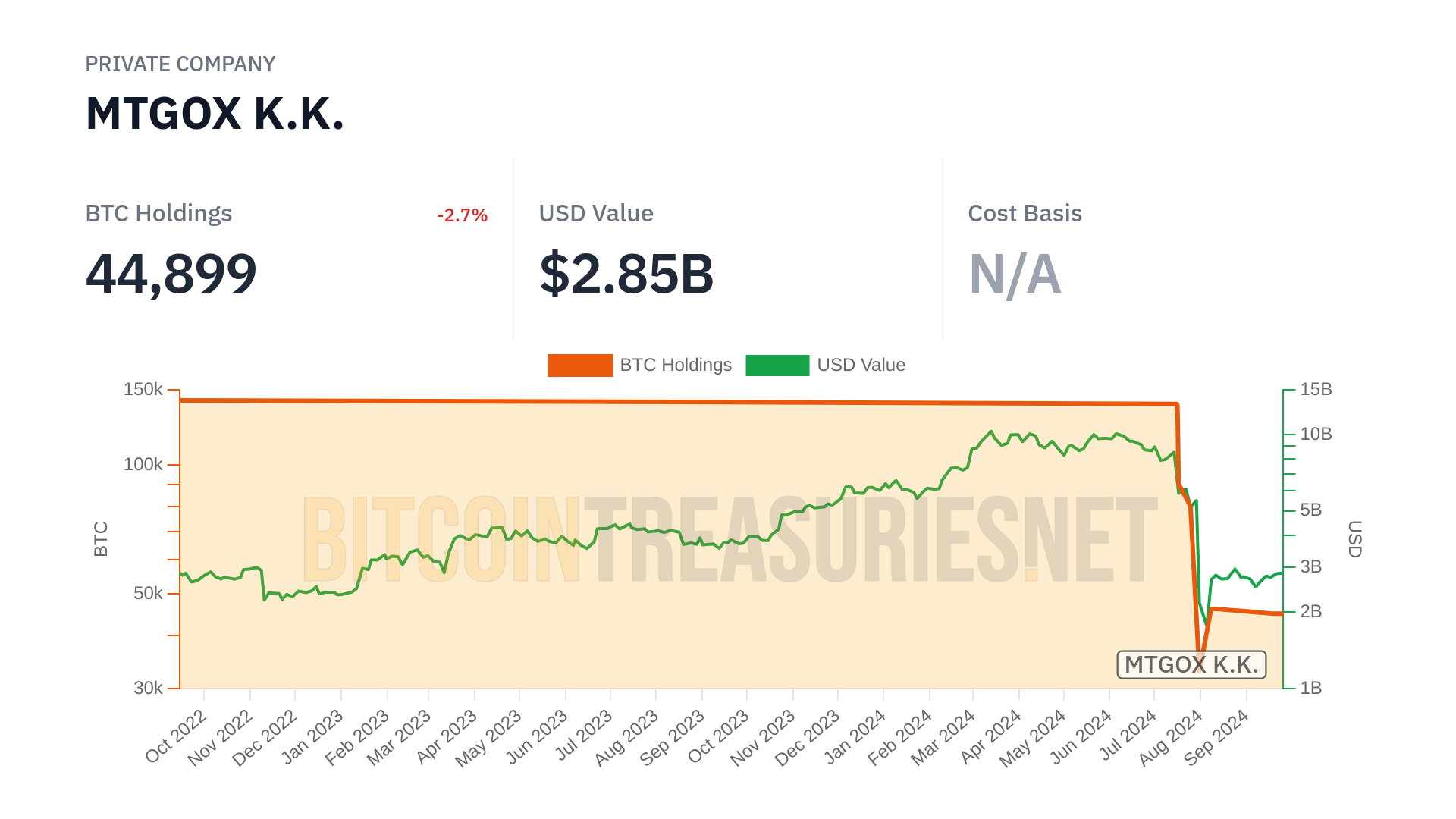
Task: Click the Jan 2024 axis label
Action: [855, 736]
